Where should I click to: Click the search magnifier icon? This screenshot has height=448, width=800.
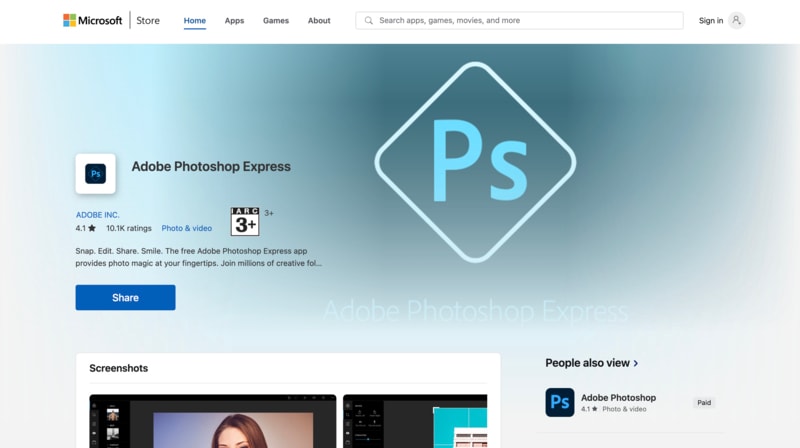tap(368, 20)
